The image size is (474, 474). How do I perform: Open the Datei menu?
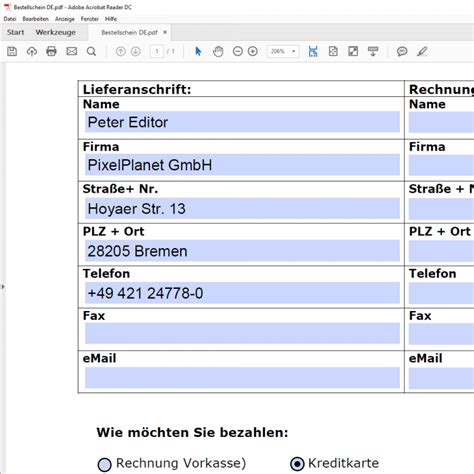[x=10, y=19]
